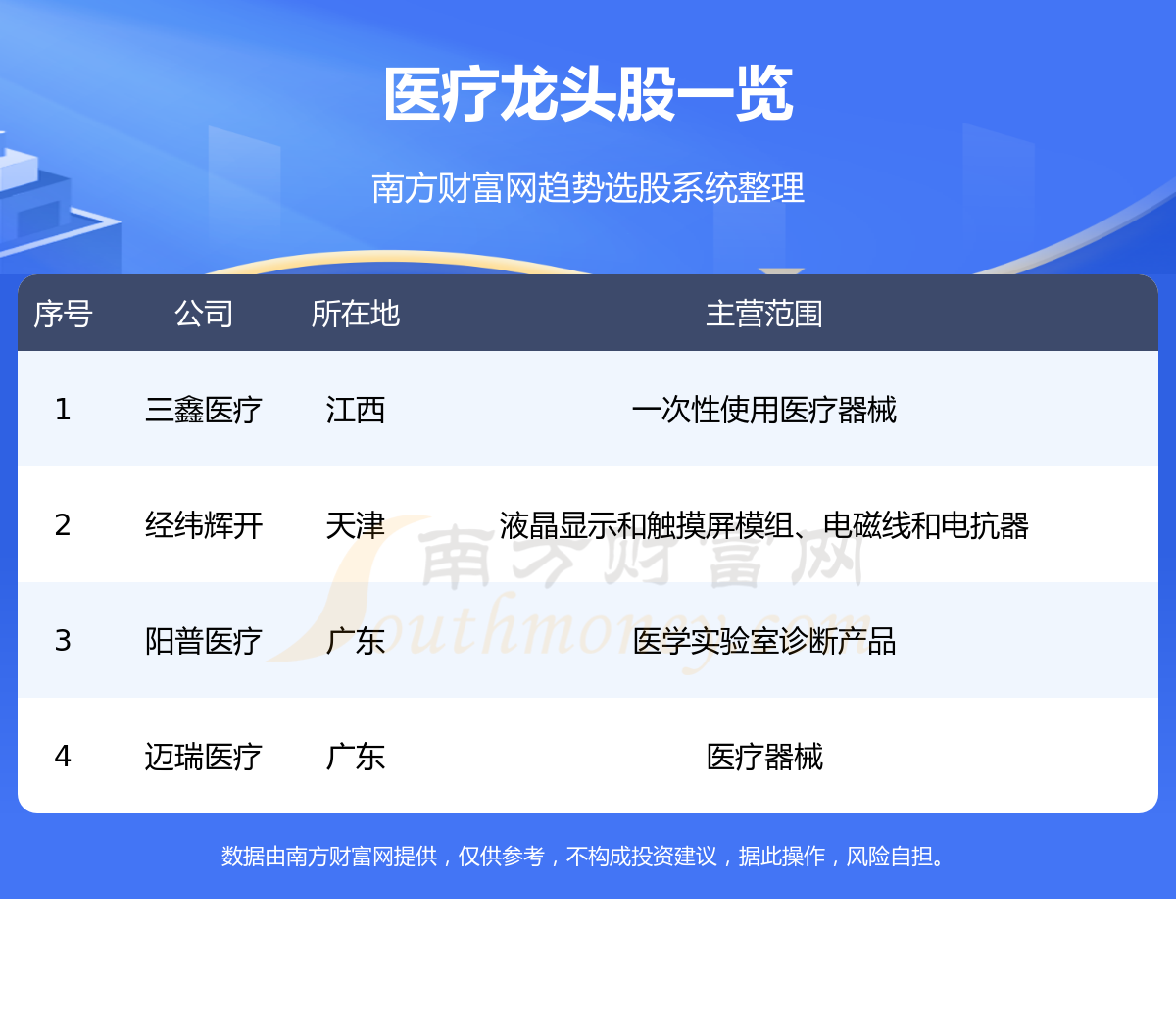This screenshot has height=1029, width=1176.
Task: Click the 液晶显示和触摸屏模组 business description
Action: click(647, 525)
